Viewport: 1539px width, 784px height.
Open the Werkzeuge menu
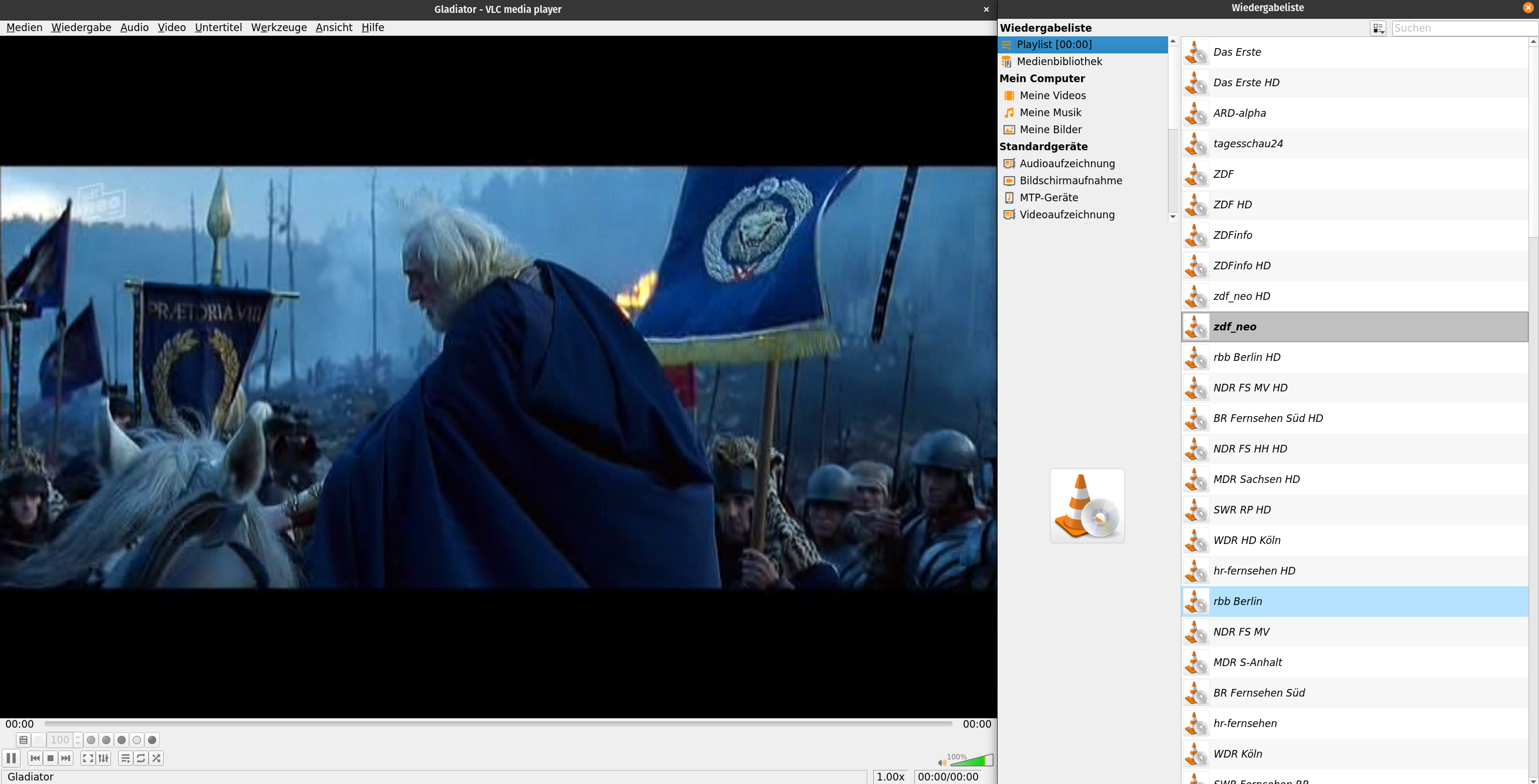pyautogui.click(x=278, y=28)
